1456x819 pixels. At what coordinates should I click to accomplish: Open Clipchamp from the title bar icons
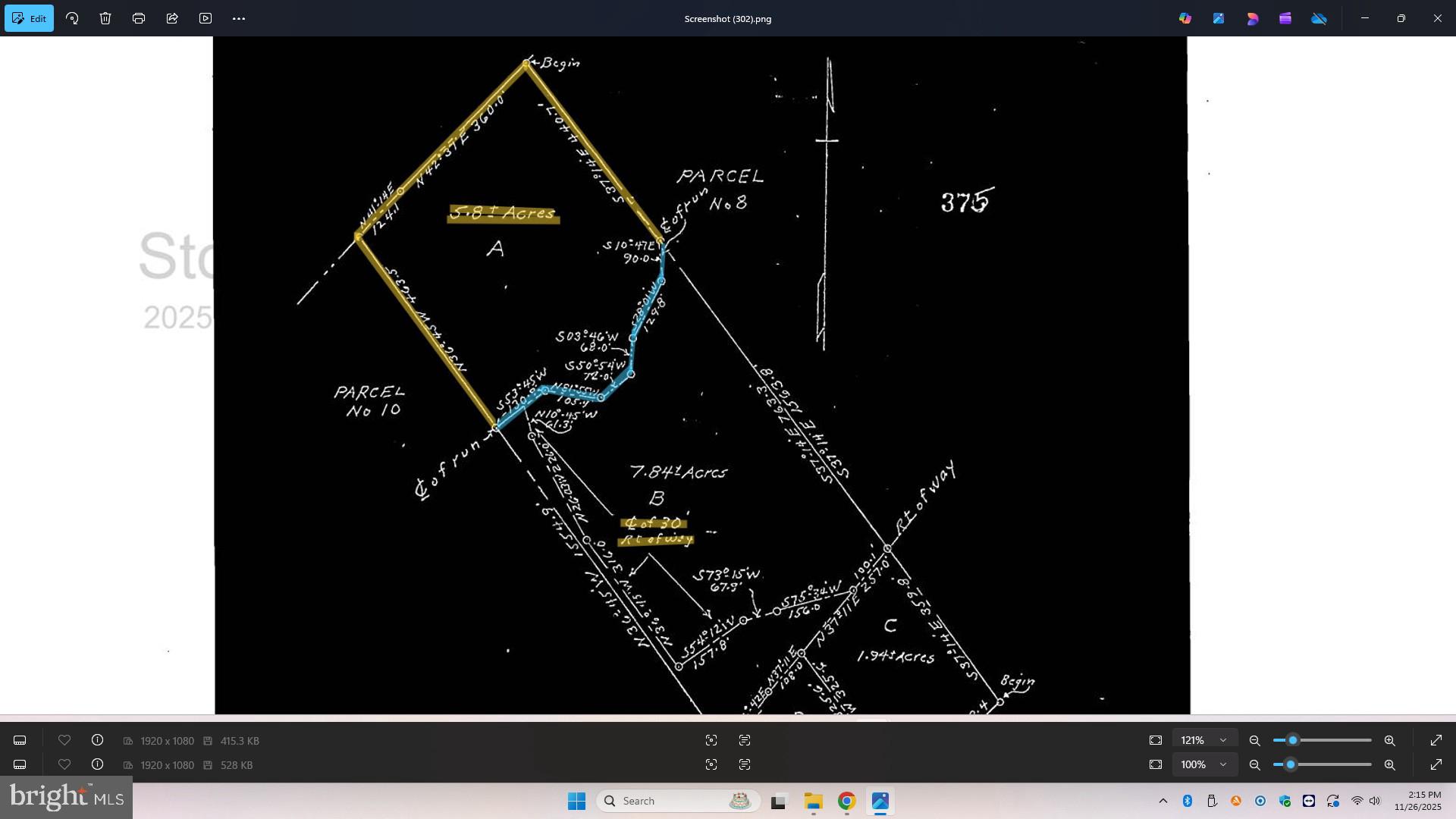point(1285,18)
